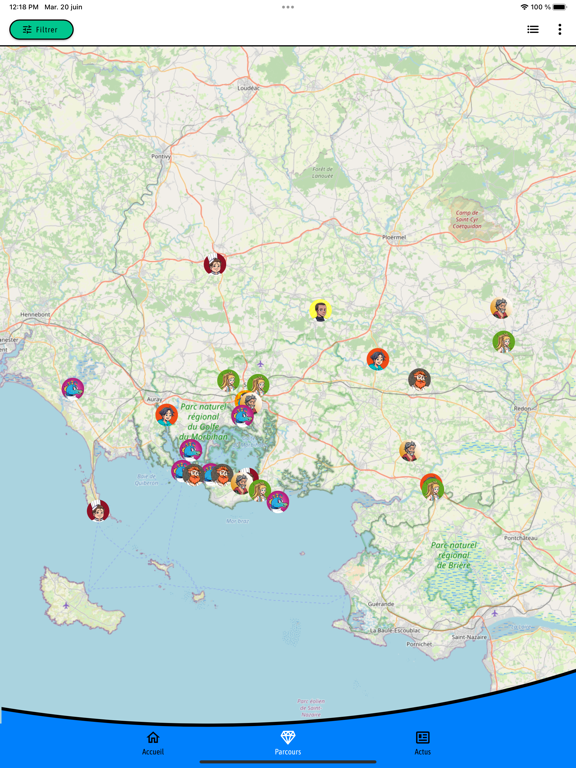Viewport: 576px width, 768px height.
Task: Select the Parcours tab
Action: pyautogui.click(x=288, y=743)
